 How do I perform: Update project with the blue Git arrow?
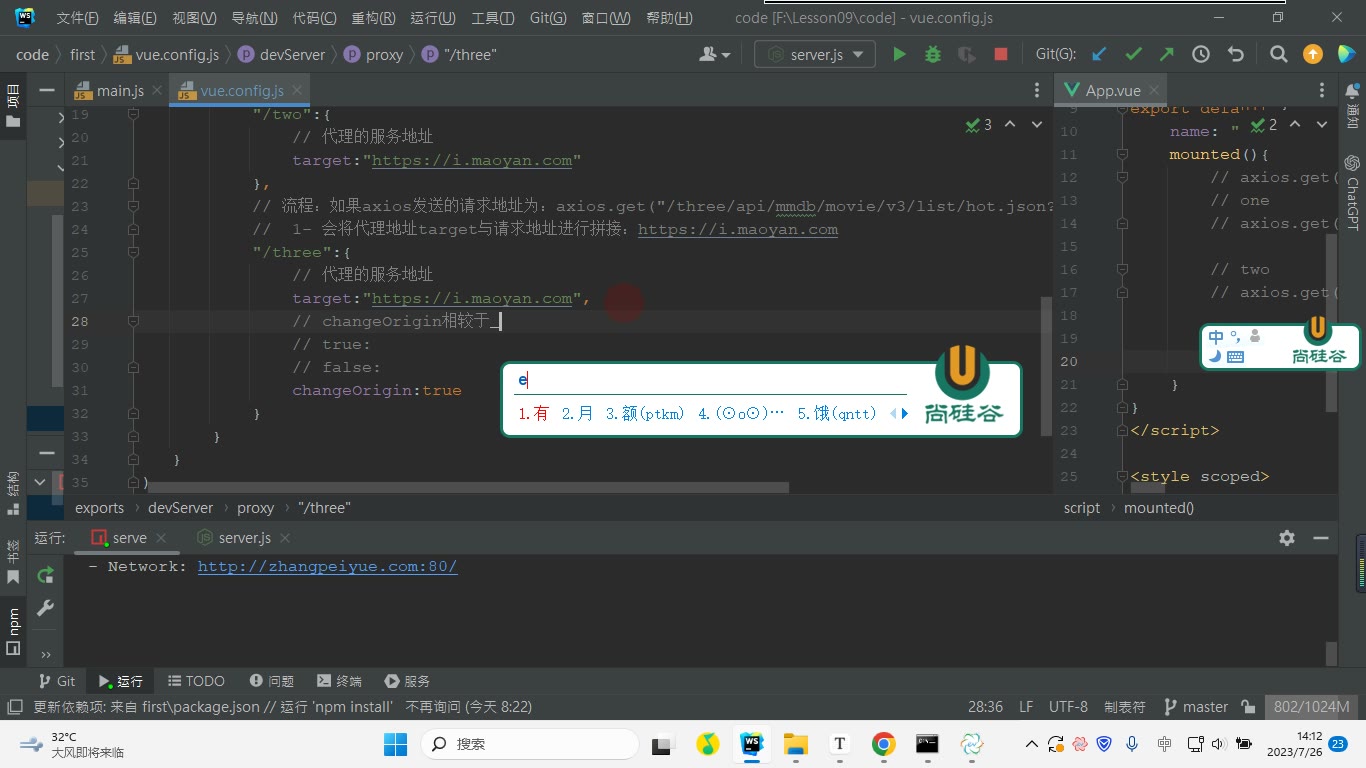pos(1100,55)
